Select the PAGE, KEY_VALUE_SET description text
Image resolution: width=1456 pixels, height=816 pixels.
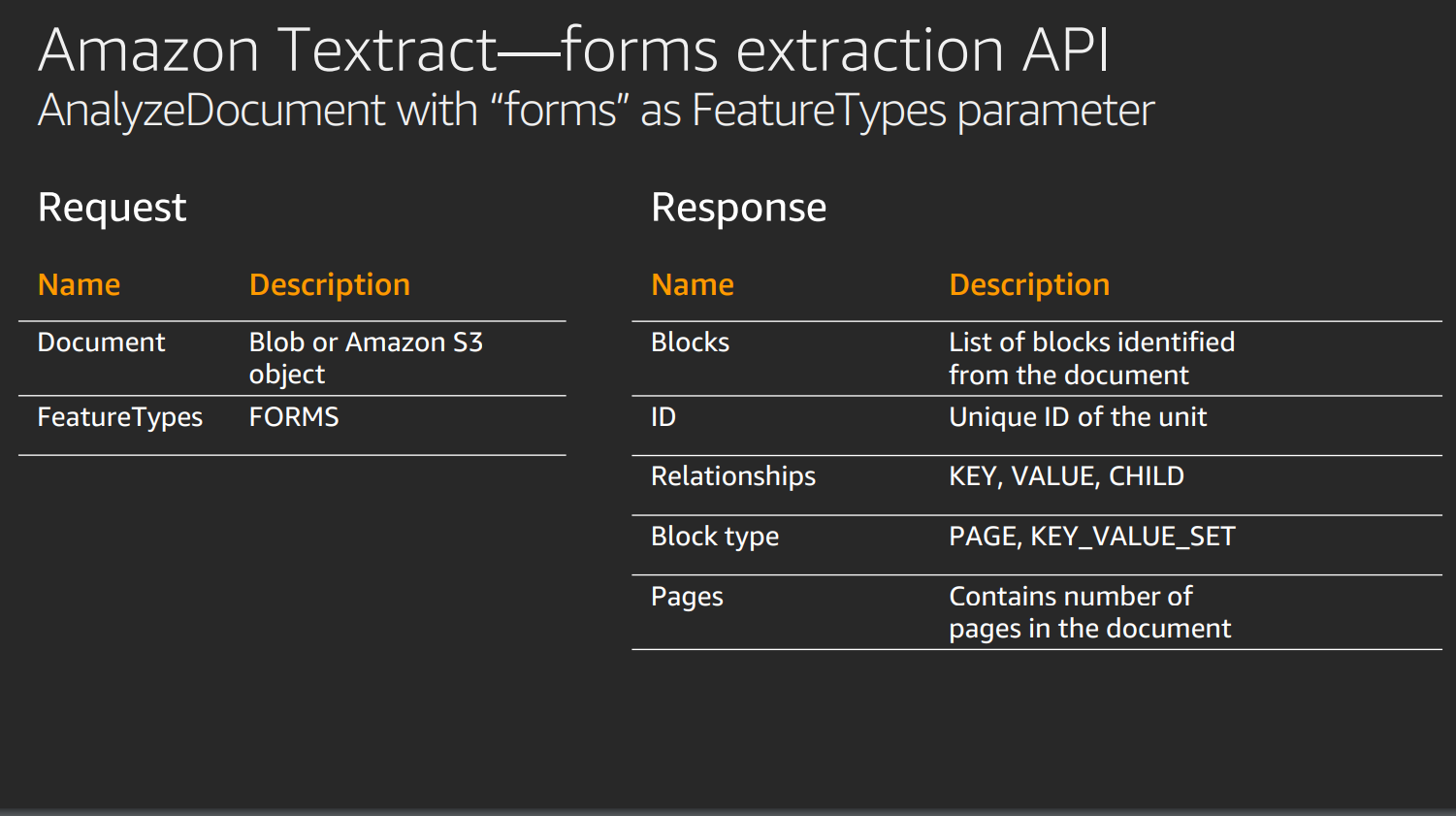tap(1092, 537)
